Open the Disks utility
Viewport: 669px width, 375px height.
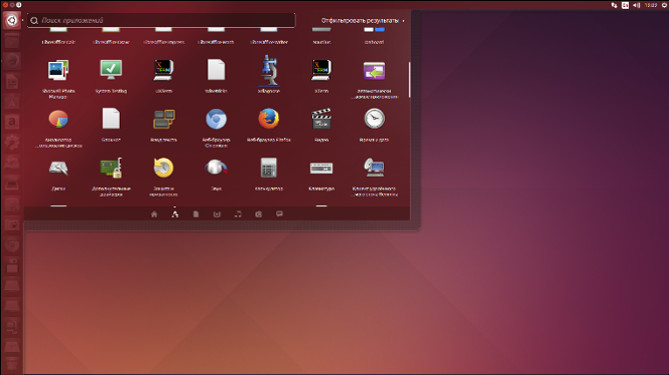pyautogui.click(x=58, y=168)
